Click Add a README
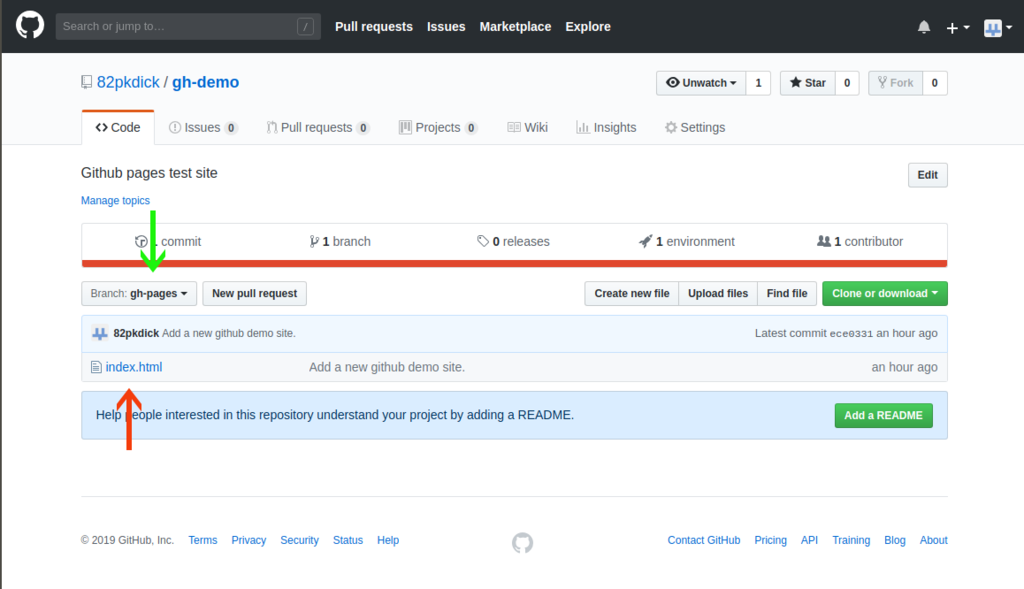The width and height of the screenshot is (1024, 589). [x=884, y=415]
